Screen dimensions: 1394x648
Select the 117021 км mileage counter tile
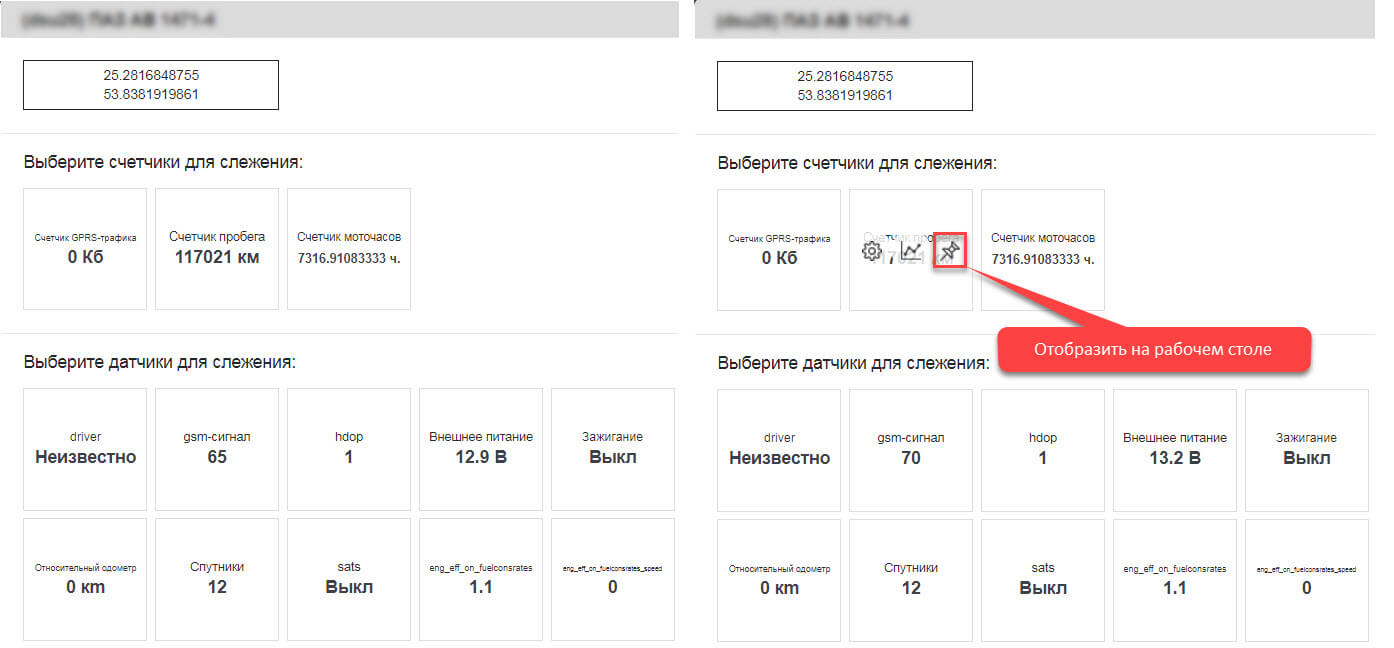(x=217, y=248)
